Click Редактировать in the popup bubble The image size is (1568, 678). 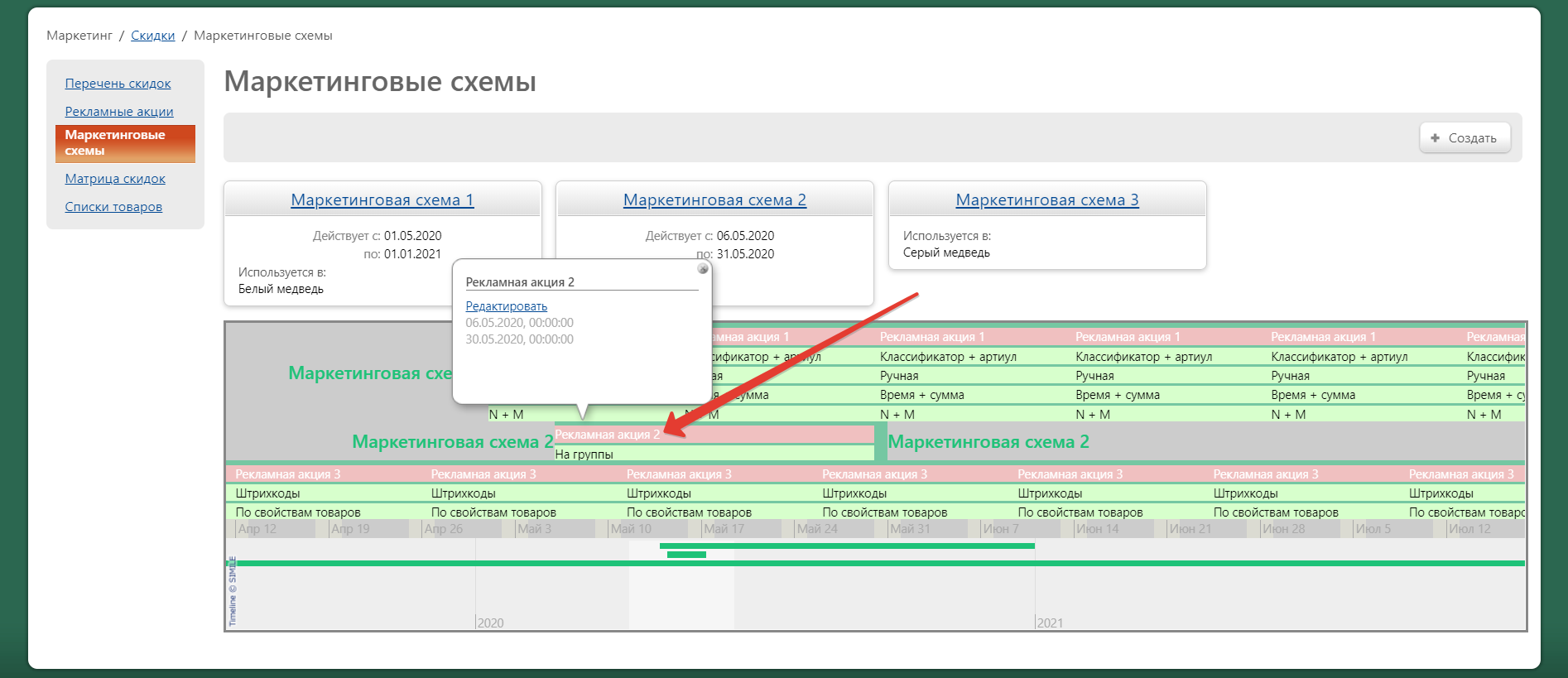[x=507, y=306]
